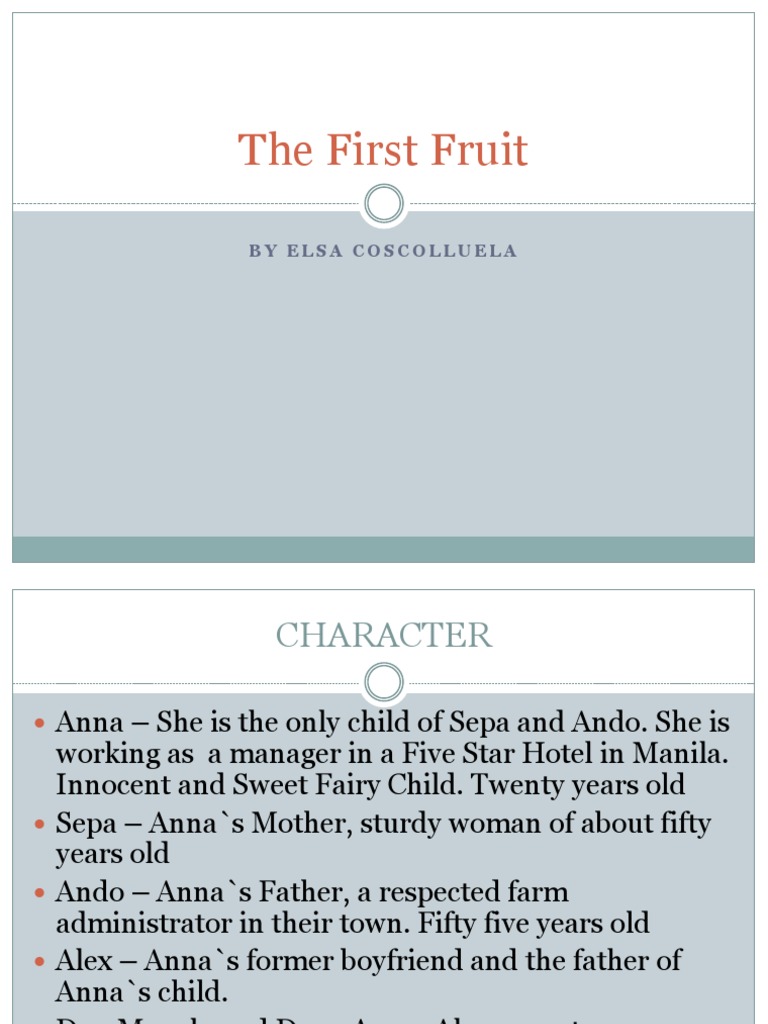Click the orange bullet beside Sepa
This screenshot has height=1024, width=768.
[x=40, y=825]
